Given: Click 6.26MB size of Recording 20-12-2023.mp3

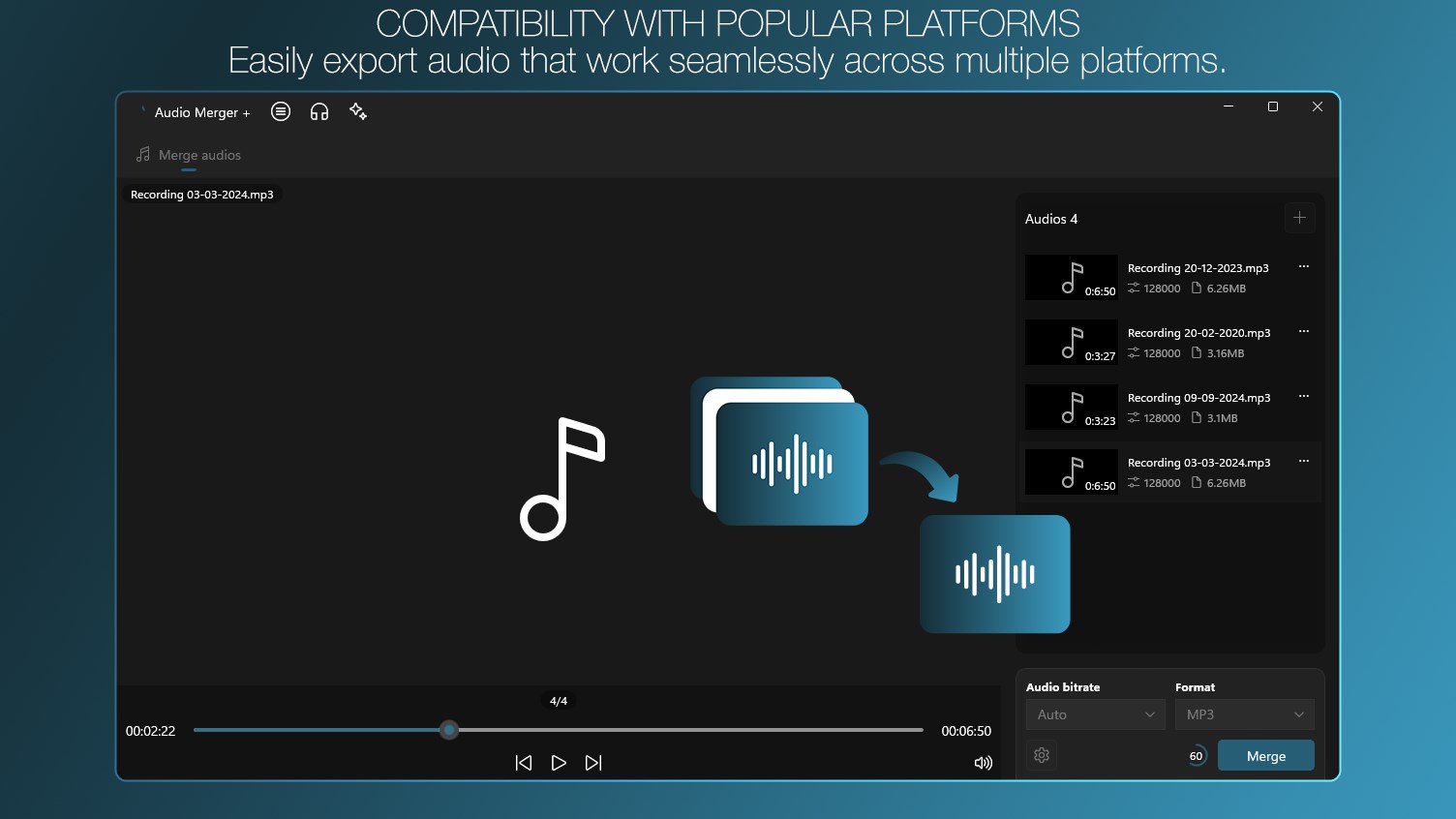Looking at the screenshot, I should [x=1227, y=288].
